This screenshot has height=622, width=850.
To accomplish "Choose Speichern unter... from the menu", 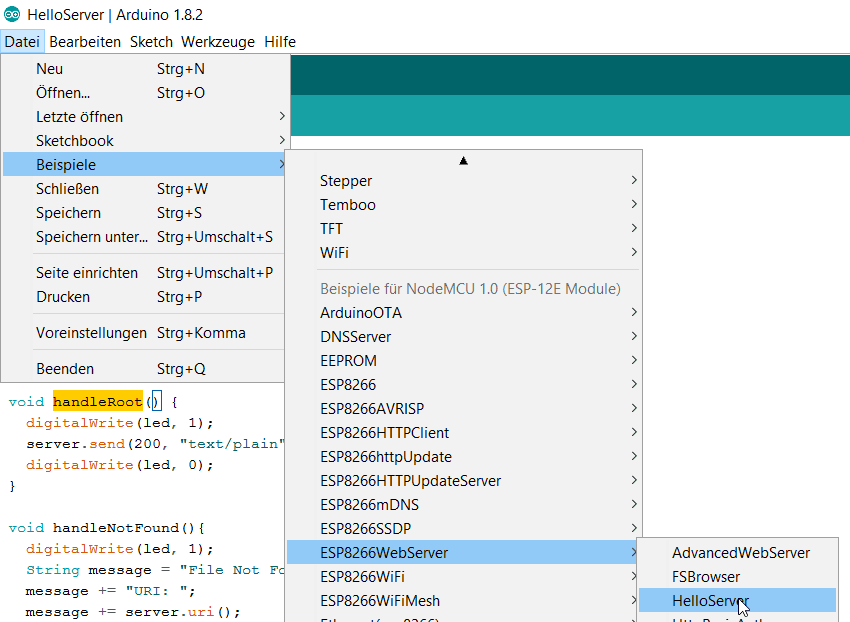I will pyautogui.click(x=92, y=237).
